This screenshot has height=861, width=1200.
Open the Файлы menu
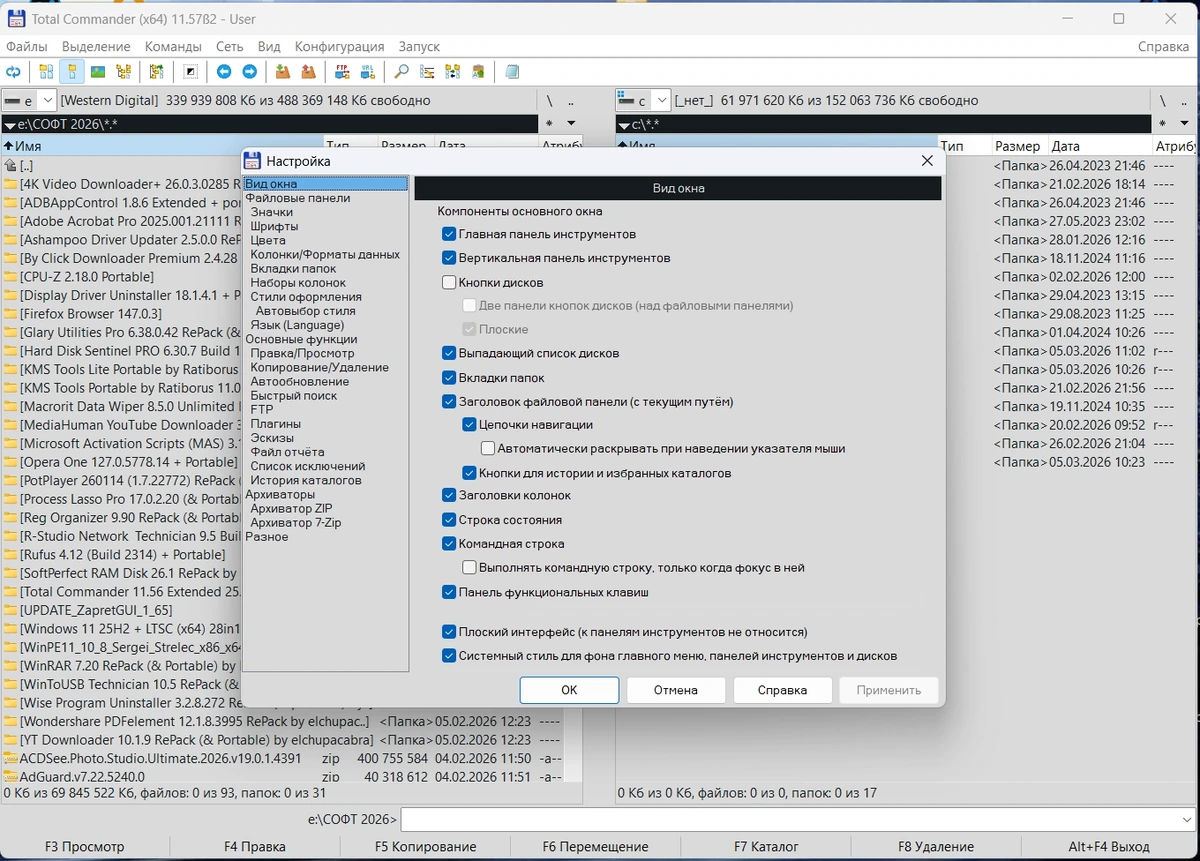tap(26, 46)
